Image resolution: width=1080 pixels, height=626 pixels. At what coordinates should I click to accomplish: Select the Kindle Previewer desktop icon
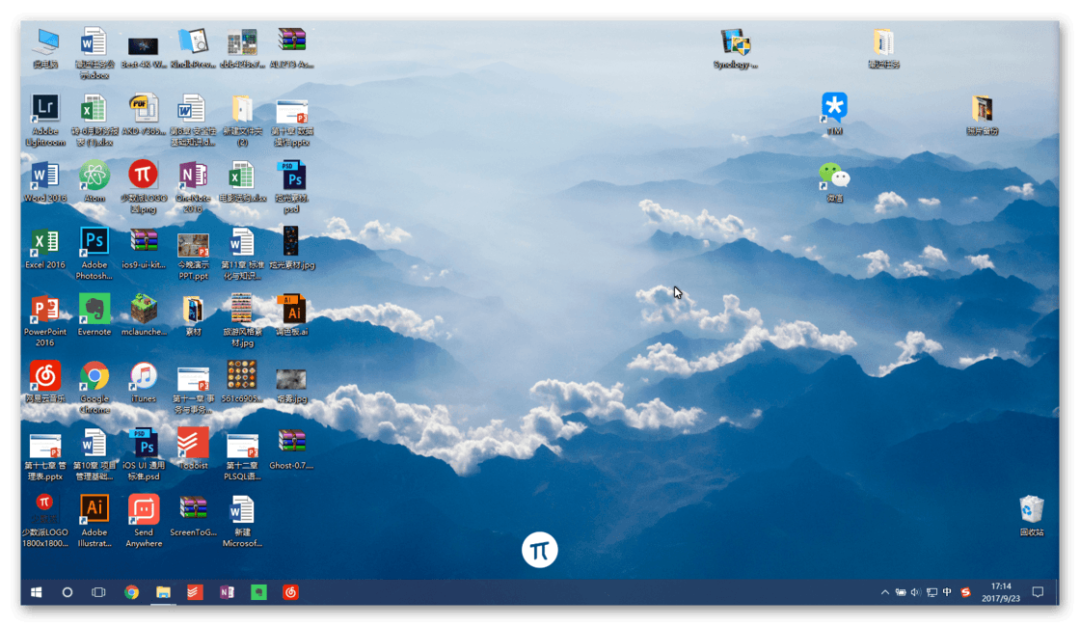click(193, 48)
